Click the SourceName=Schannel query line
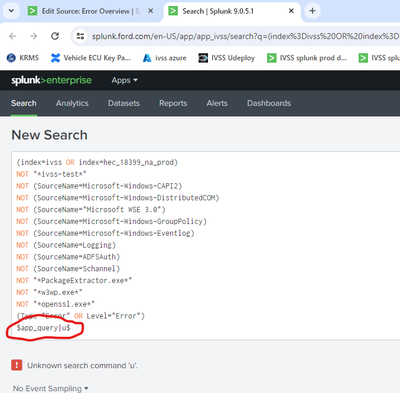400x393 pixels. click(68, 269)
